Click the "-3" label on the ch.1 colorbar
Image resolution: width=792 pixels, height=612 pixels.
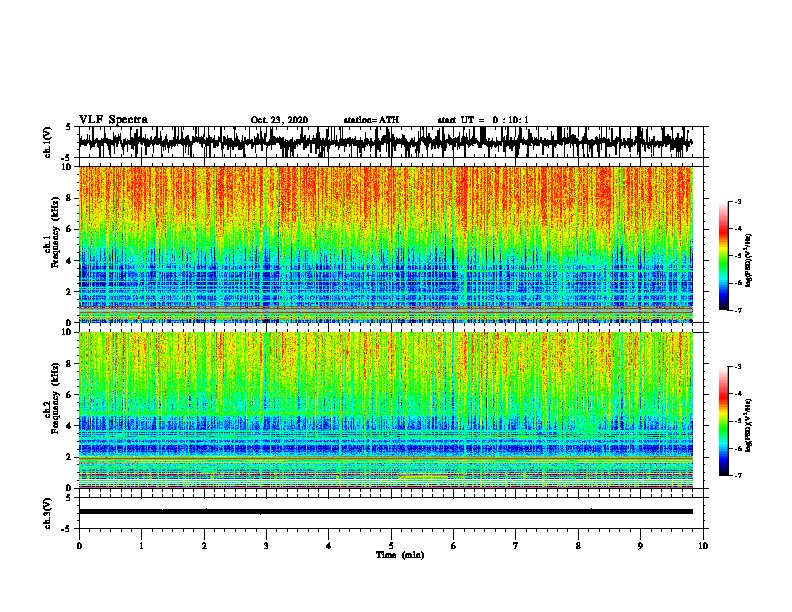(738, 201)
